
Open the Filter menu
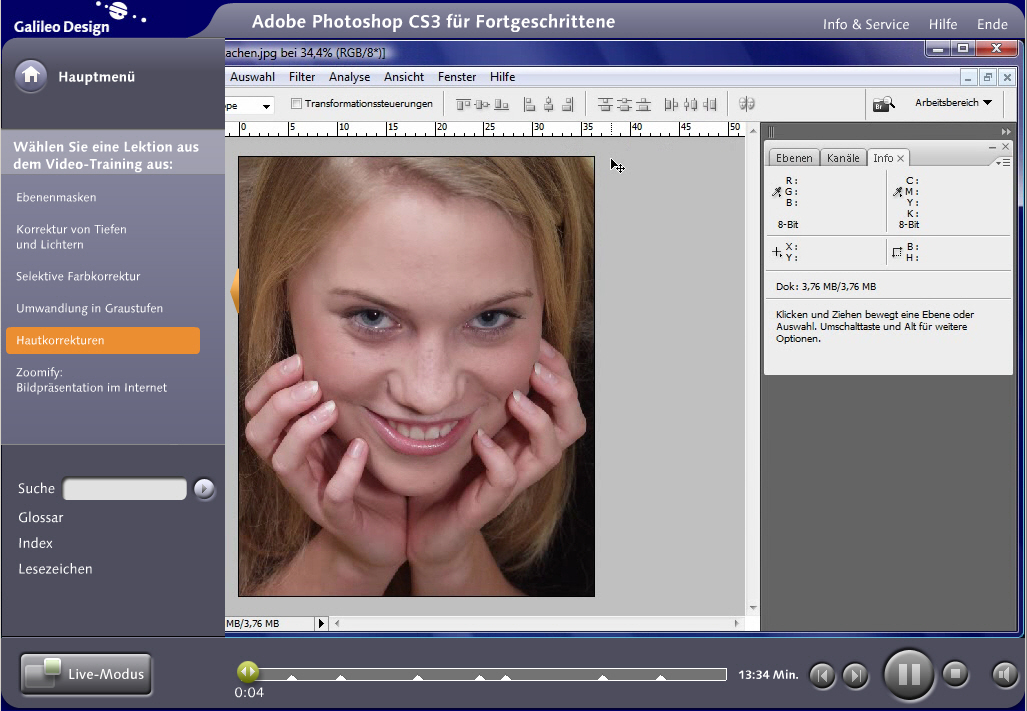pyautogui.click(x=302, y=77)
